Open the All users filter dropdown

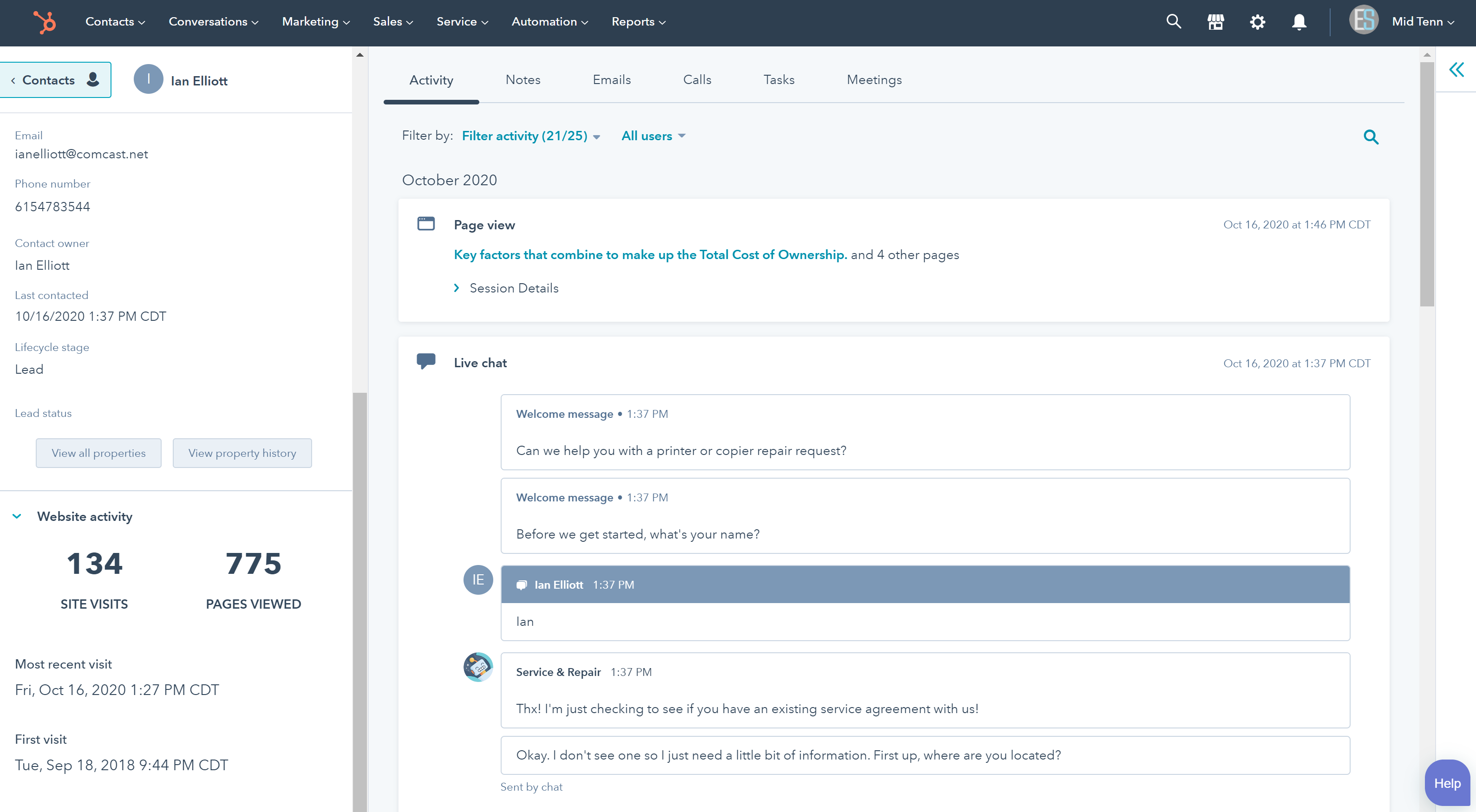pyautogui.click(x=653, y=136)
